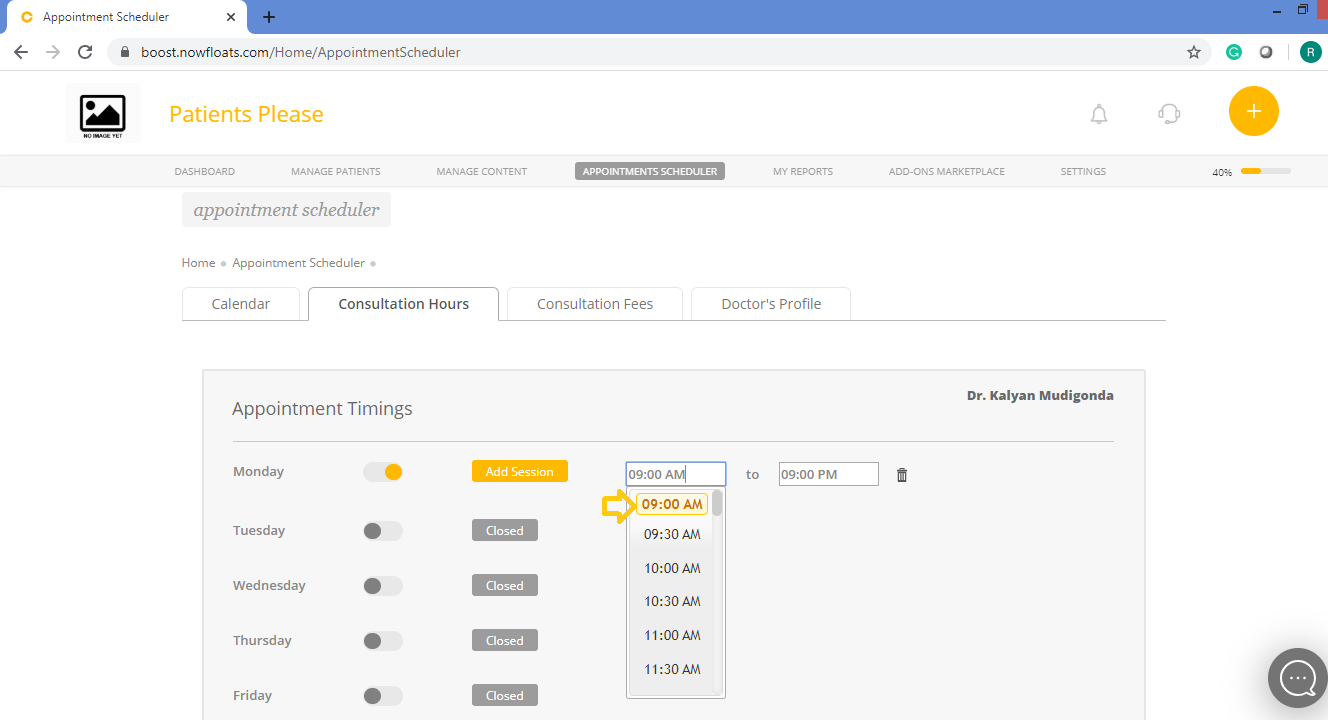Click the notification bell icon
Screen dimensions: 1328x720
[x=1099, y=114]
